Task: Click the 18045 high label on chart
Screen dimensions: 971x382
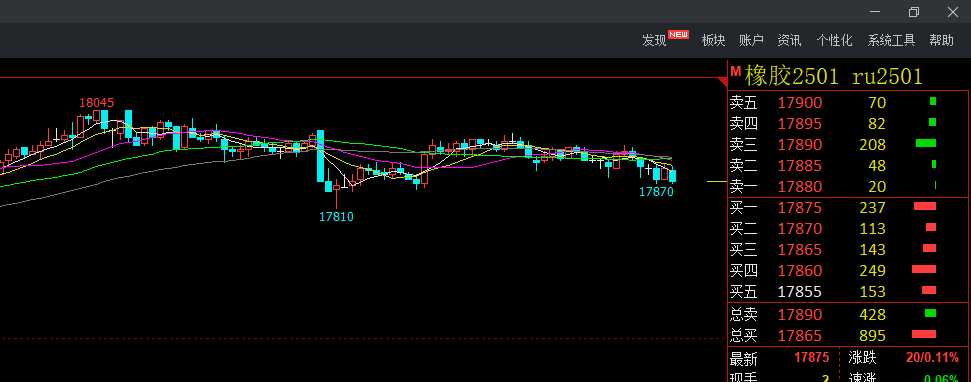Action: 97,103
